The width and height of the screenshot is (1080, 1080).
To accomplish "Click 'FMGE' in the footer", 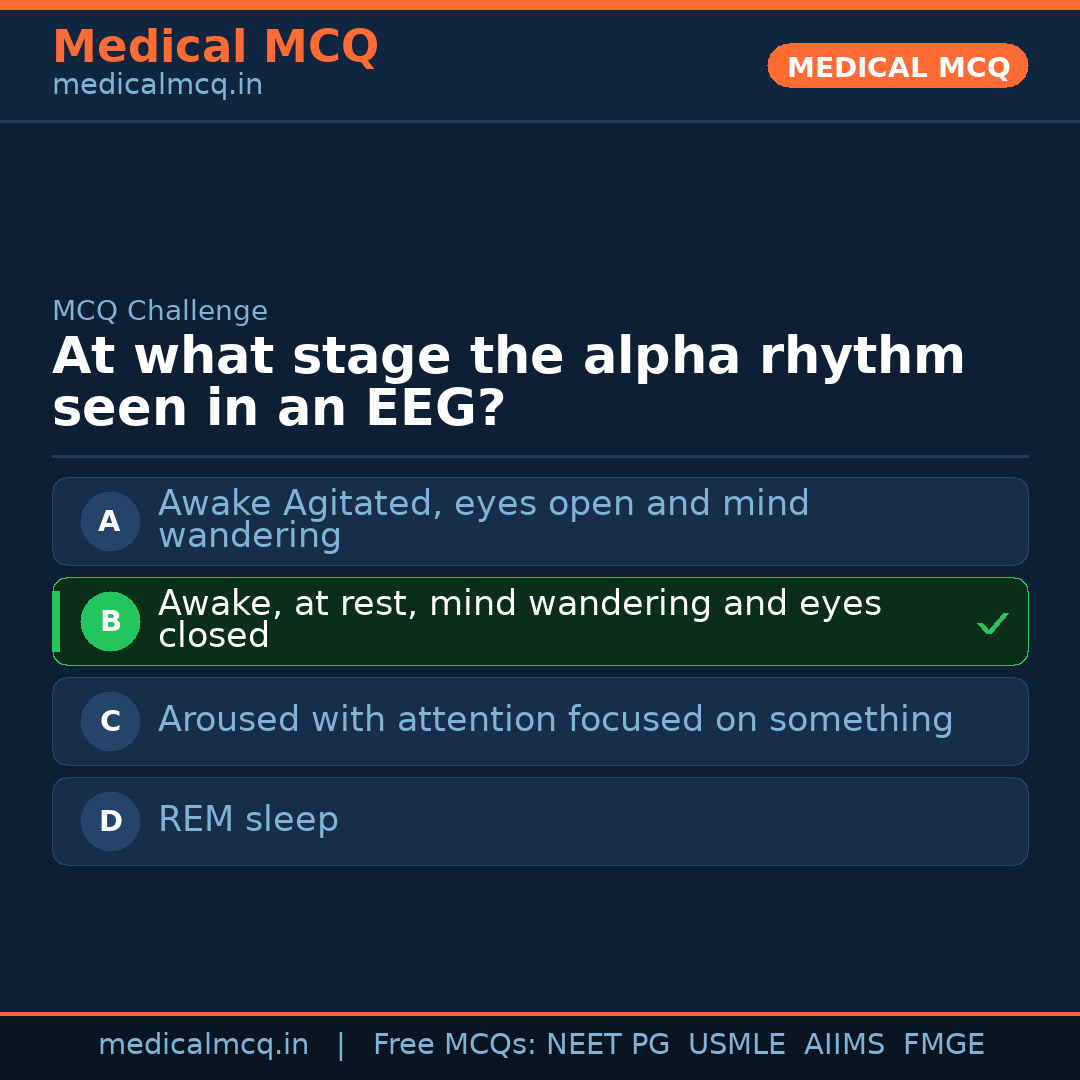I will tap(943, 1045).
